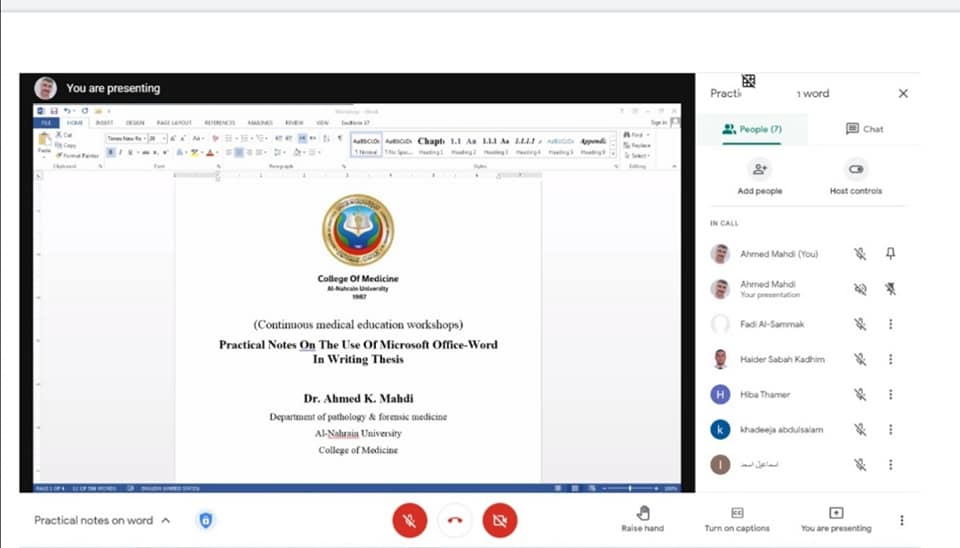960x548 pixels.
Task: Click mic icon next to khadeeja abdulsalam
Action: pyautogui.click(x=860, y=430)
